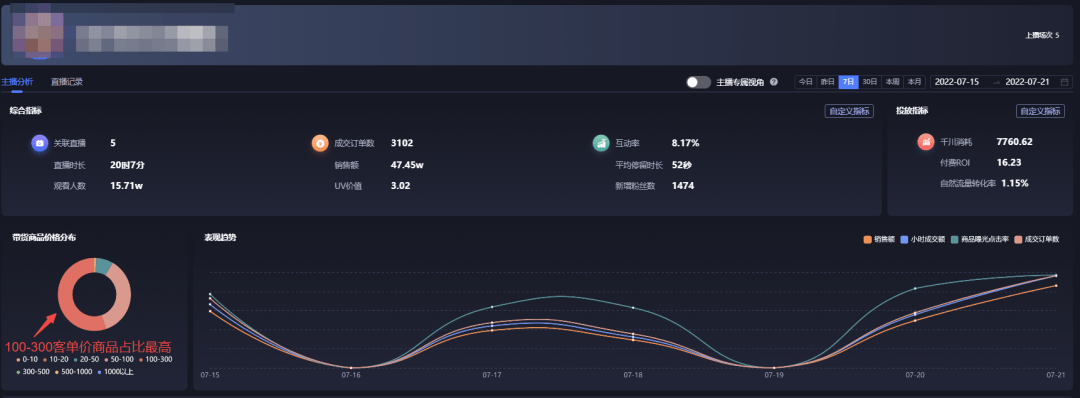Image resolution: width=1080 pixels, height=398 pixels.
Task: Click 直播时长 value 20时7分
Action: 127,165
